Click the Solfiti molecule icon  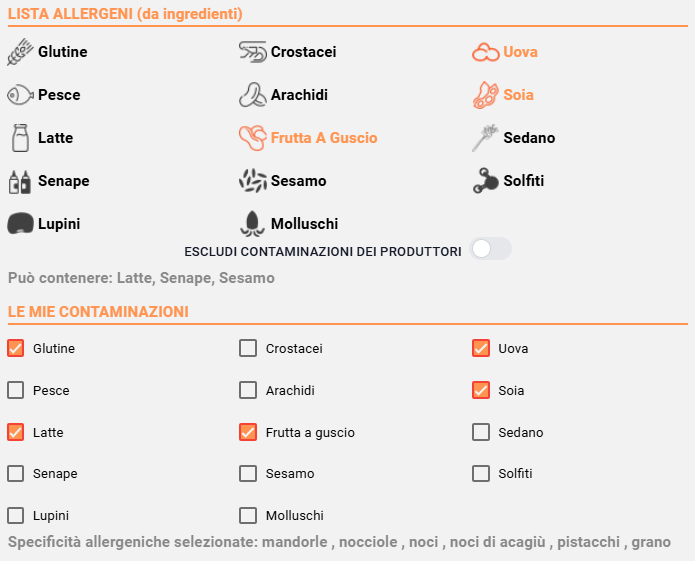pyautogui.click(x=485, y=181)
